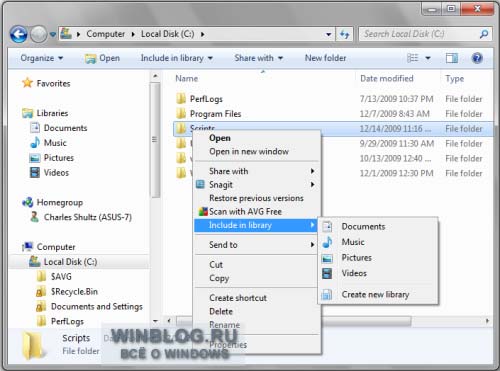
Task: Select Homegroup in the navigation pane
Action: pyautogui.click(x=60, y=202)
